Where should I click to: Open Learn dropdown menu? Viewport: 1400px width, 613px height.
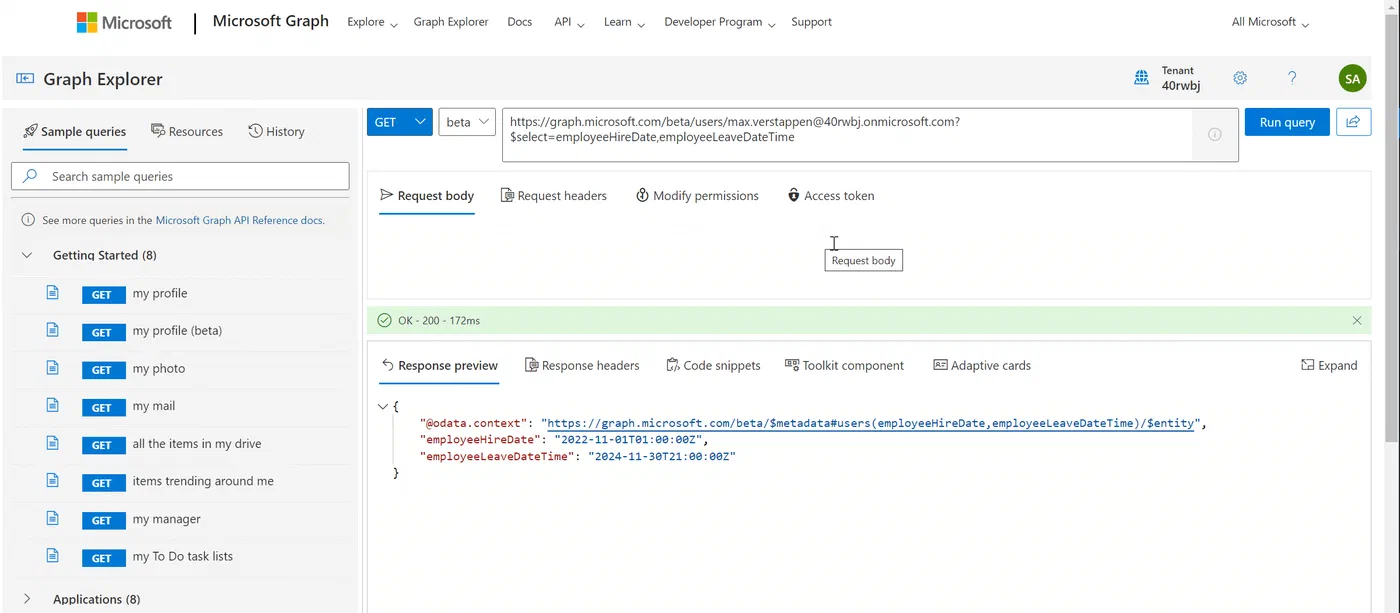pyautogui.click(x=624, y=22)
